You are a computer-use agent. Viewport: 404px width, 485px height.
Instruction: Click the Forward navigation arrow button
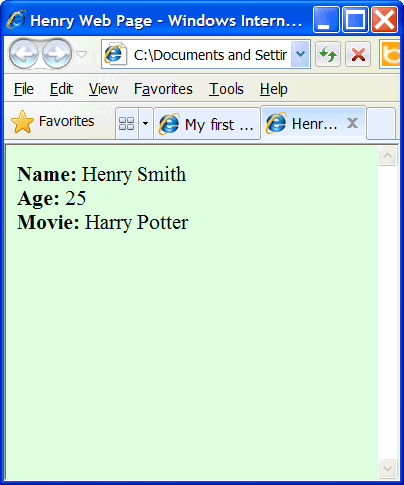[x=57, y=54]
